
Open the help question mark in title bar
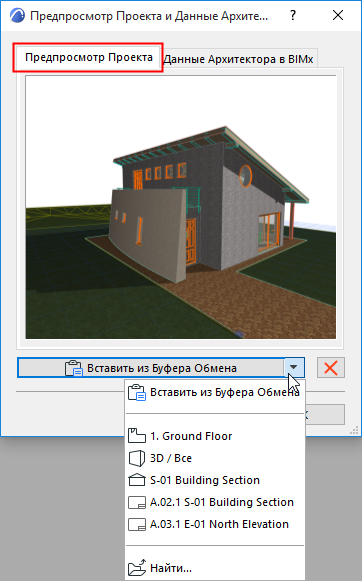[293, 15]
